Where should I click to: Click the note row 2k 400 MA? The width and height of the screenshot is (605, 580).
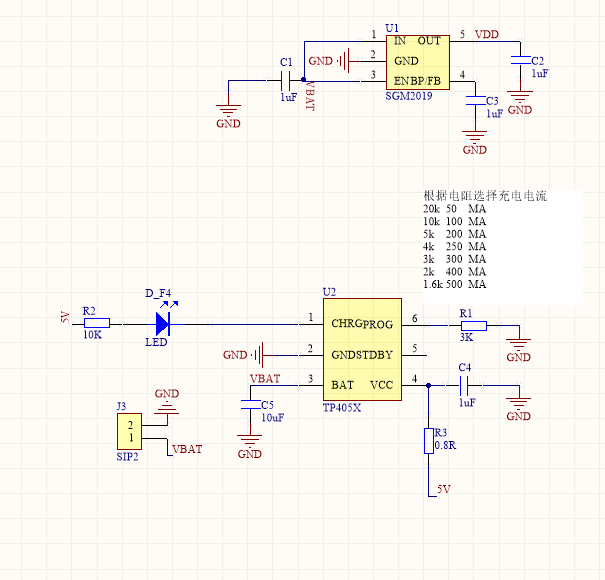(455, 272)
